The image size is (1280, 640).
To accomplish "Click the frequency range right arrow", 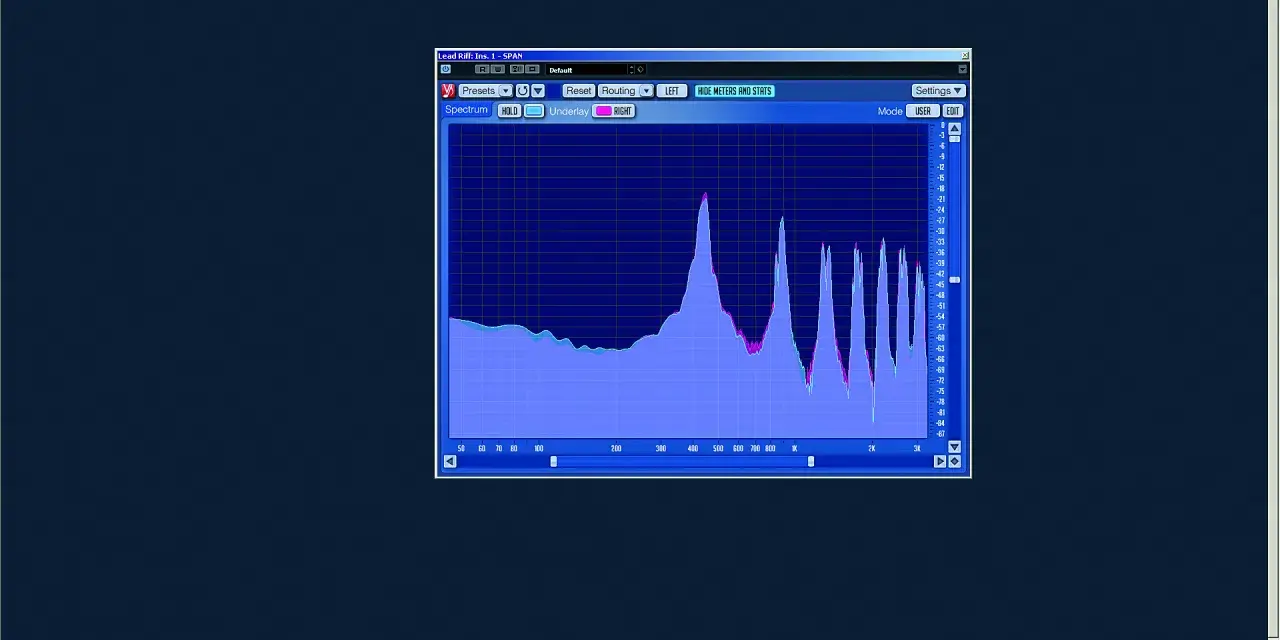I will click(x=939, y=461).
